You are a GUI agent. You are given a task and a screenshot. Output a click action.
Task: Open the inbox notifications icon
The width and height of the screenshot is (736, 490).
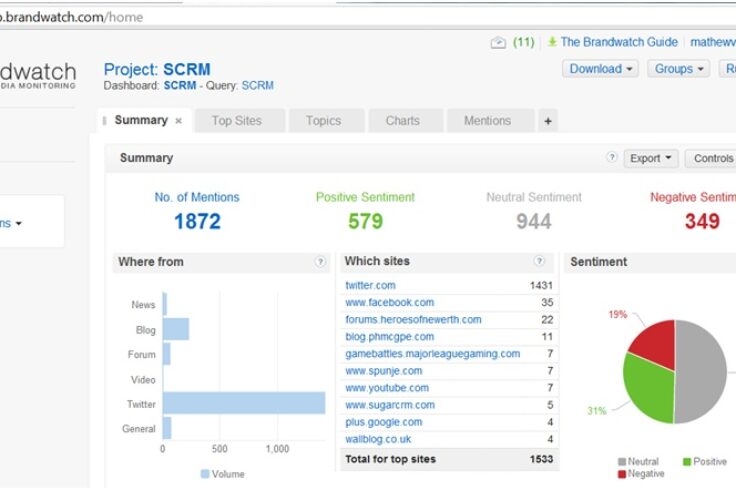click(x=498, y=43)
